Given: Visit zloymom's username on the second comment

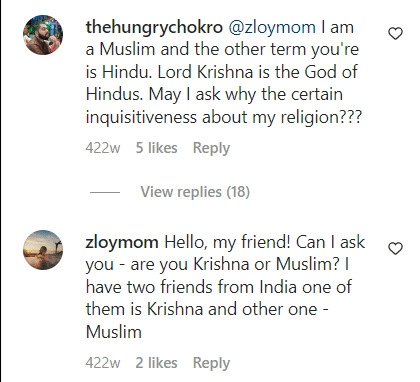Looking at the screenshot, I should click(122, 242).
